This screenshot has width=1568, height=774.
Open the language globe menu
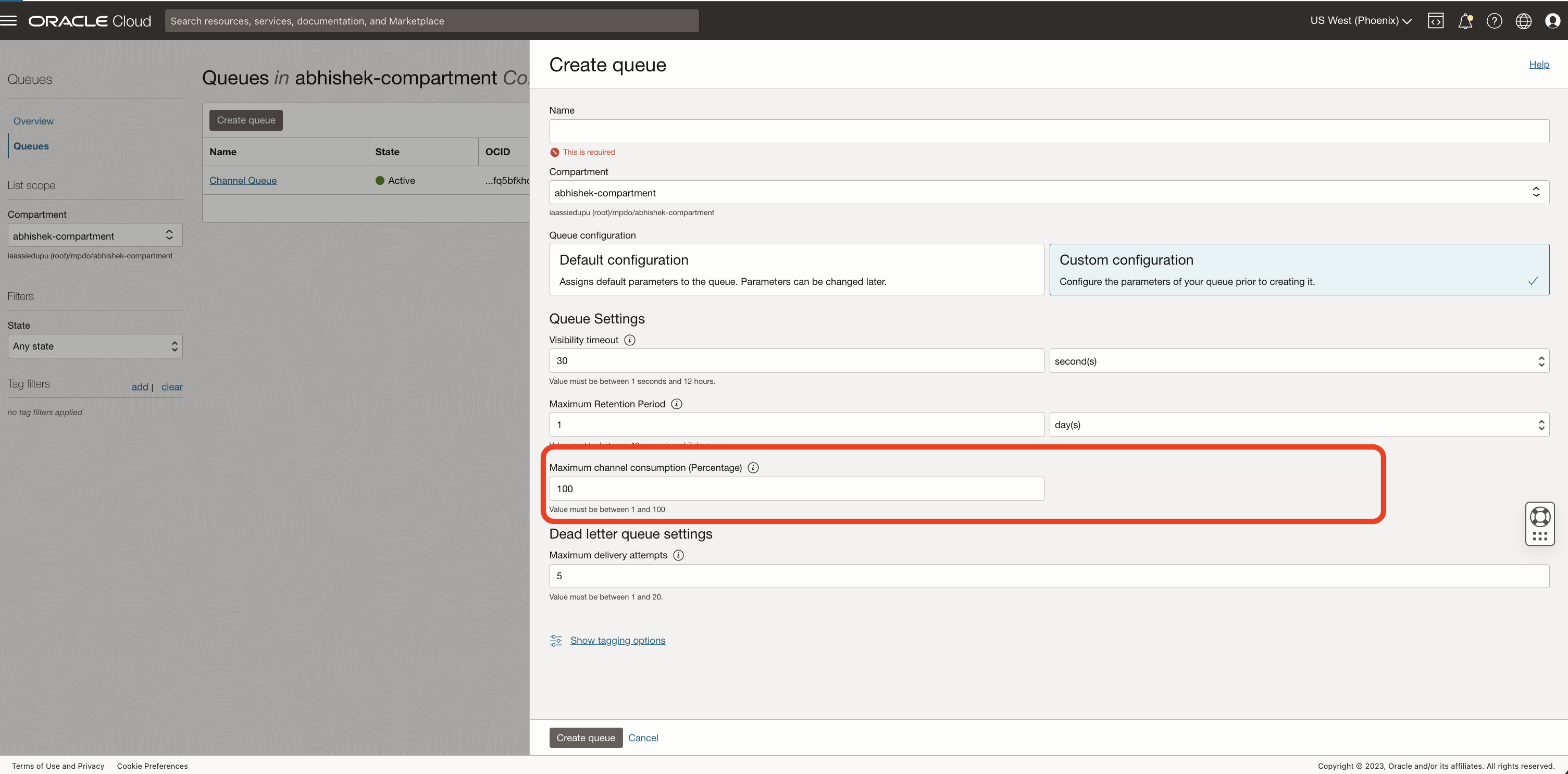pyautogui.click(x=1524, y=20)
